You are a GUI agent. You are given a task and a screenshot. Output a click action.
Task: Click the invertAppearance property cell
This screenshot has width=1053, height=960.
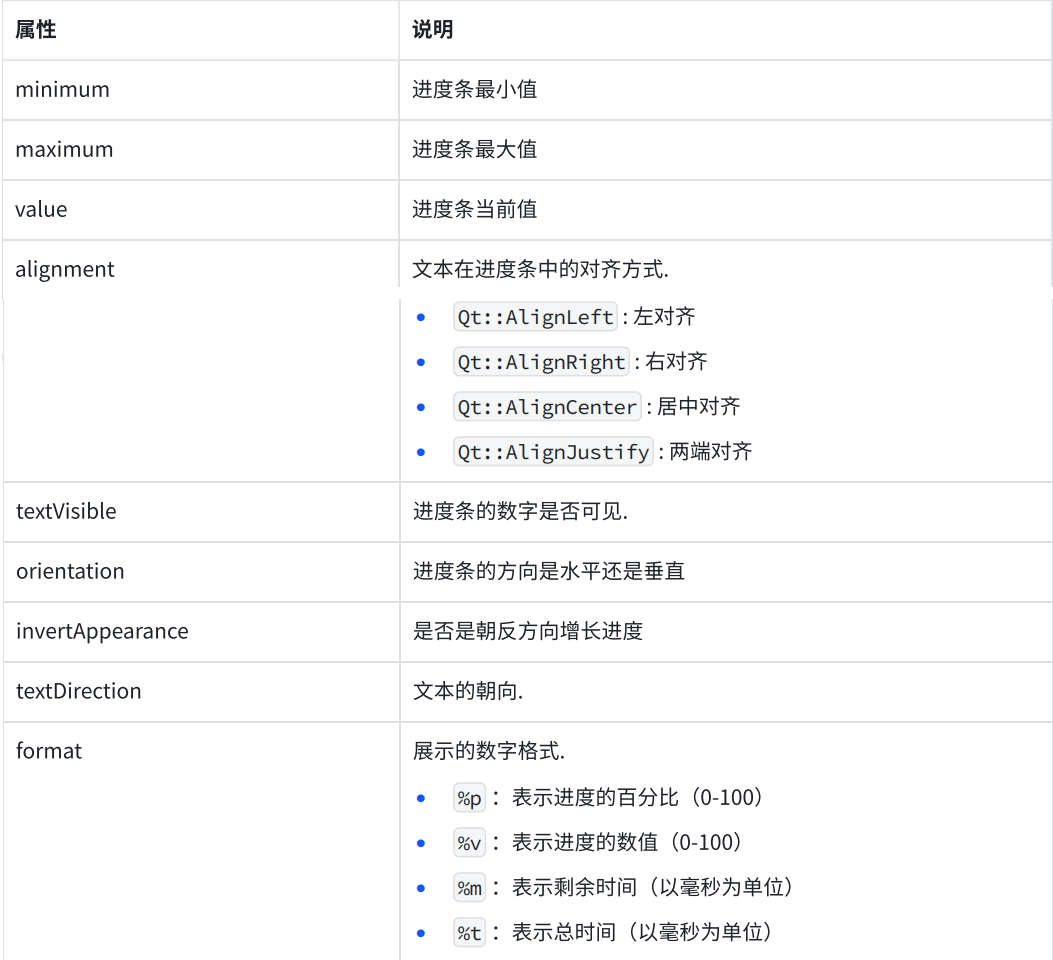(200, 631)
